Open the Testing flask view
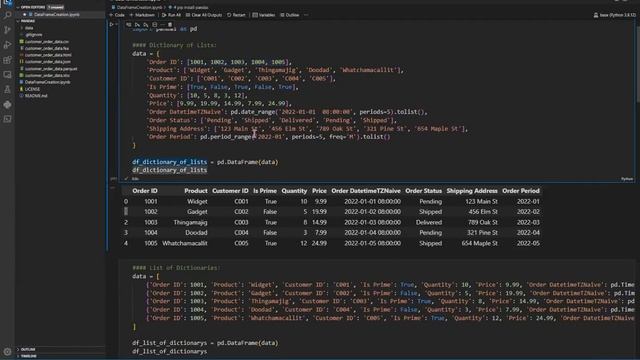Image resolution: width=640 pixels, height=360 pixels. click(x=7, y=89)
